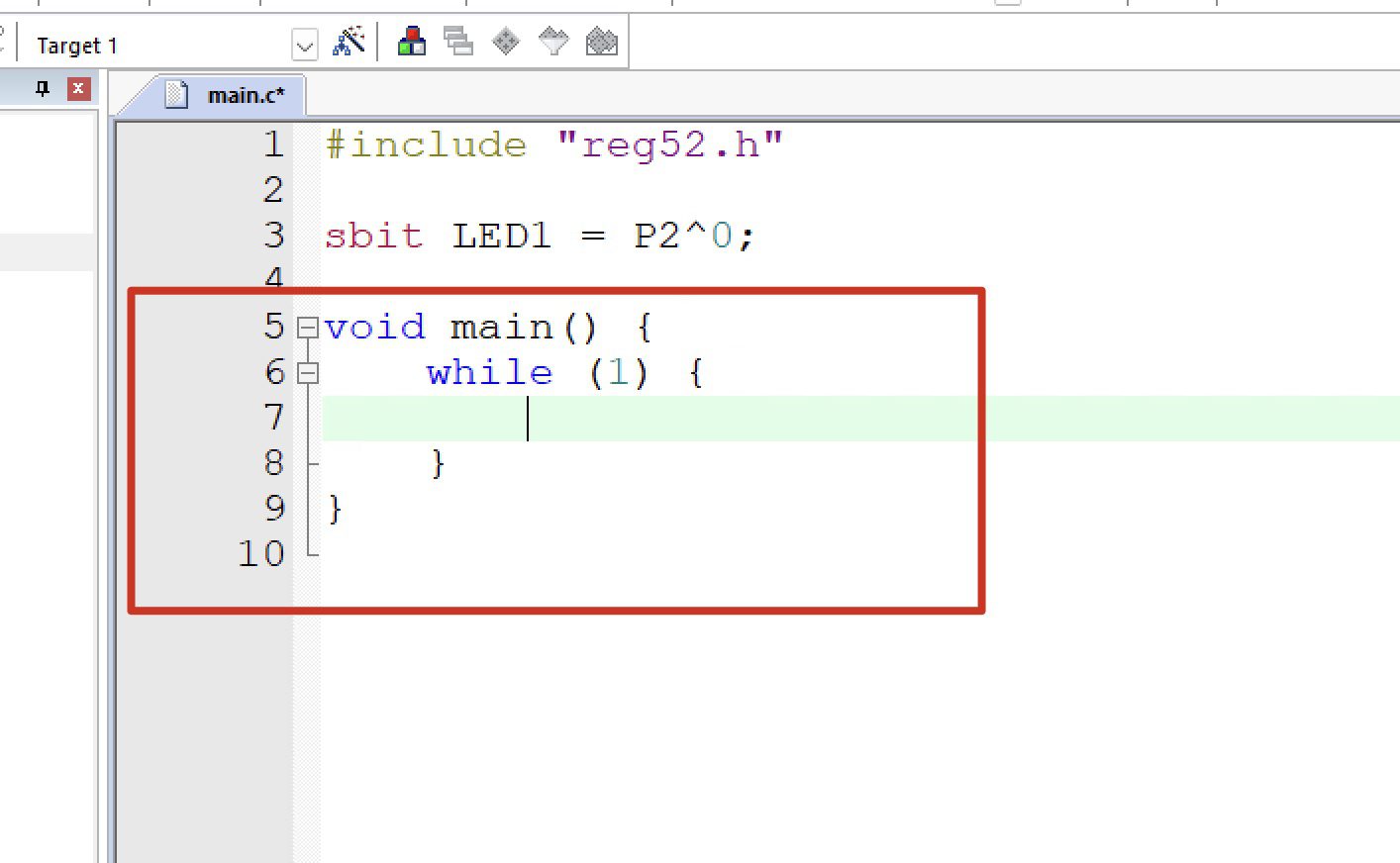
Task: Click the Manage Multi-Project Workspace icon
Action: pos(458,42)
